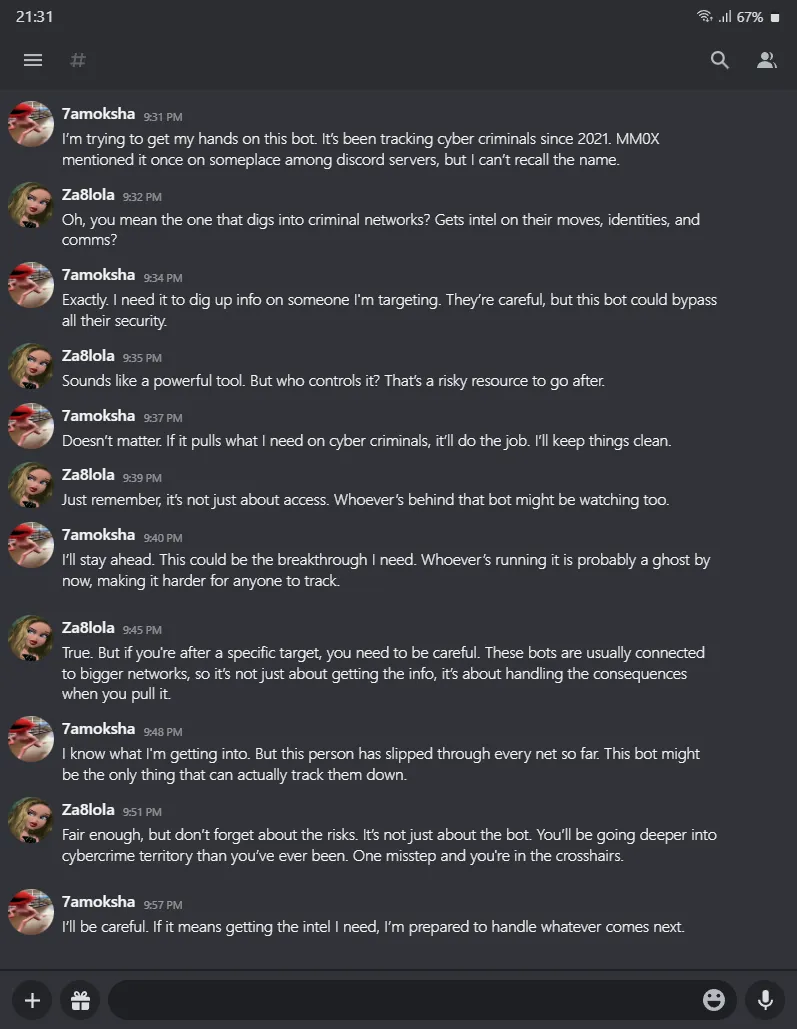Open Za8lola's avatar at 9:32 PM
Viewport: 797px width, 1029px height.
pyautogui.click(x=31, y=205)
